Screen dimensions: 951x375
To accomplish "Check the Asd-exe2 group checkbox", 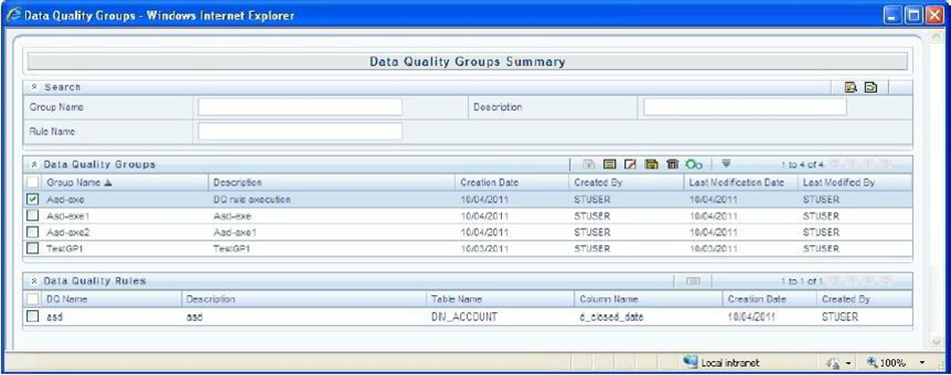I will pyautogui.click(x=33, y=232).
